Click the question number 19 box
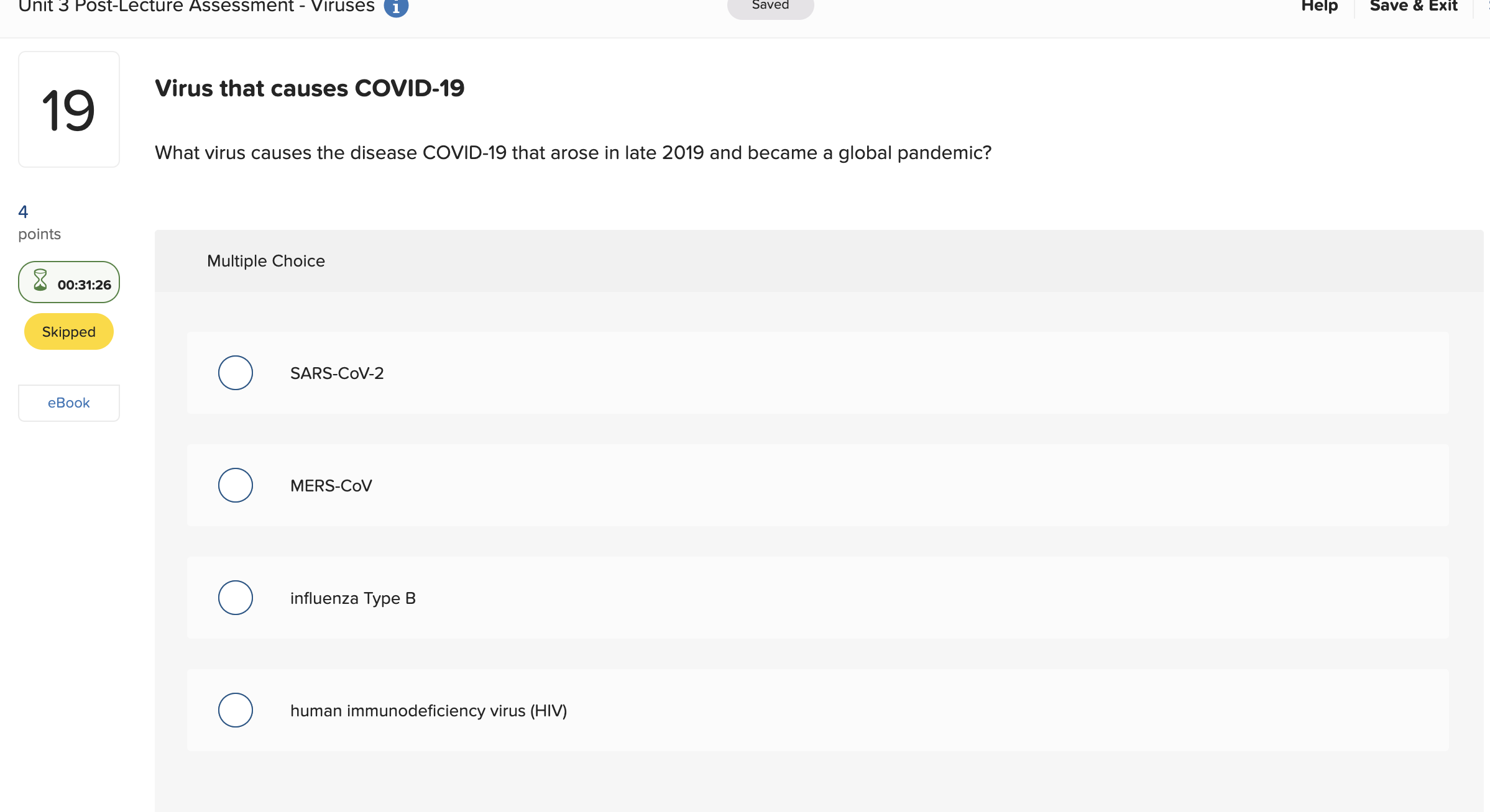 68,109
